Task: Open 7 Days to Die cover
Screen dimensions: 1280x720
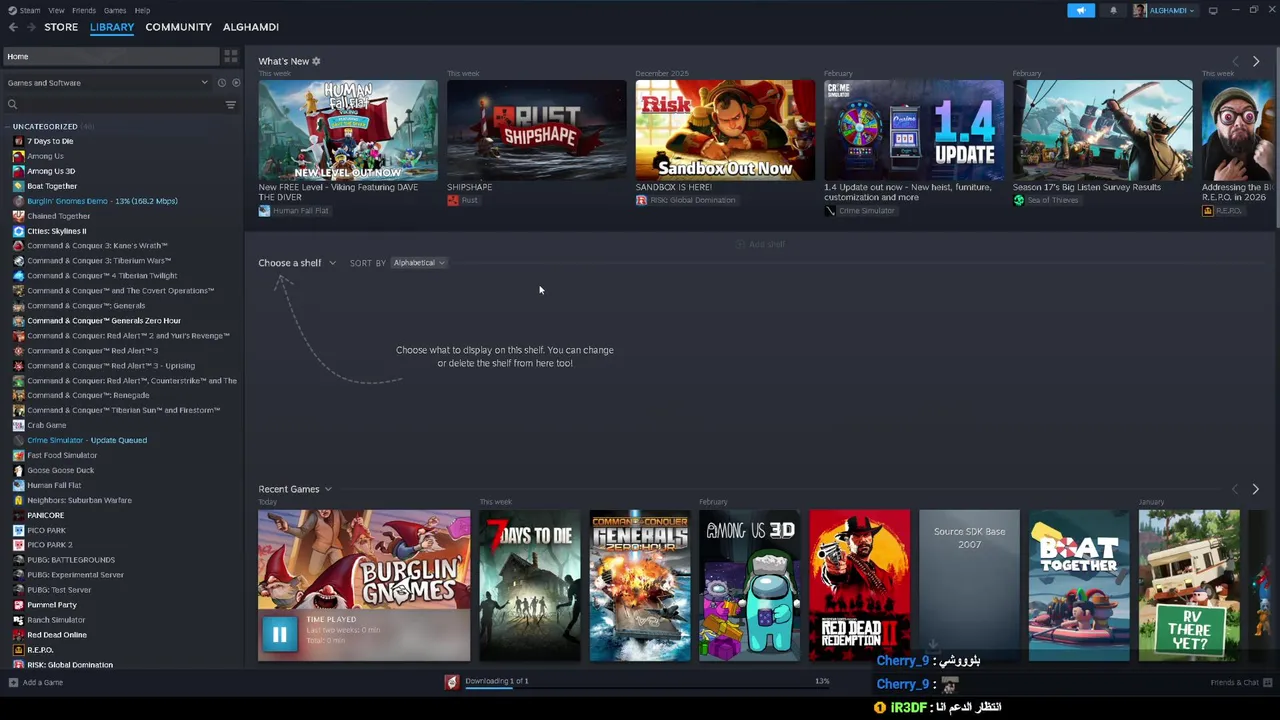Action: tap(529, 585)
